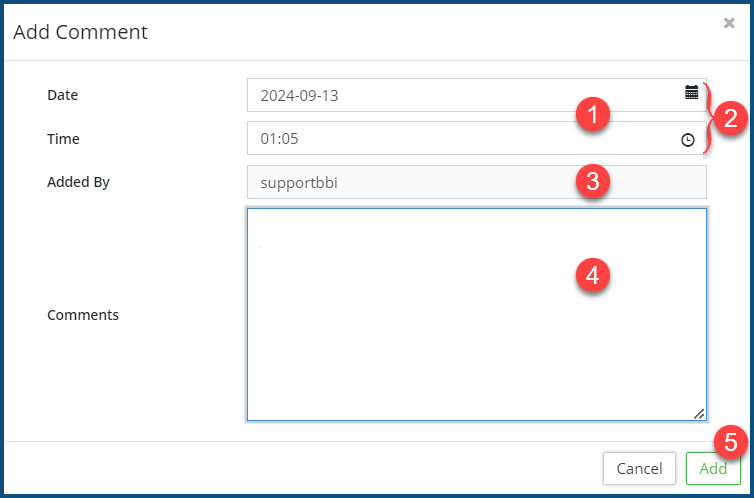
Task: Open the clock picker in Time field
Action: point(688,140)
